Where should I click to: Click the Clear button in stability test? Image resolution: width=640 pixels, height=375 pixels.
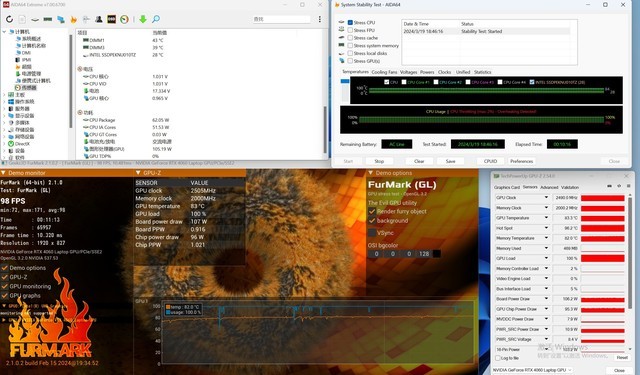[419, 161]
